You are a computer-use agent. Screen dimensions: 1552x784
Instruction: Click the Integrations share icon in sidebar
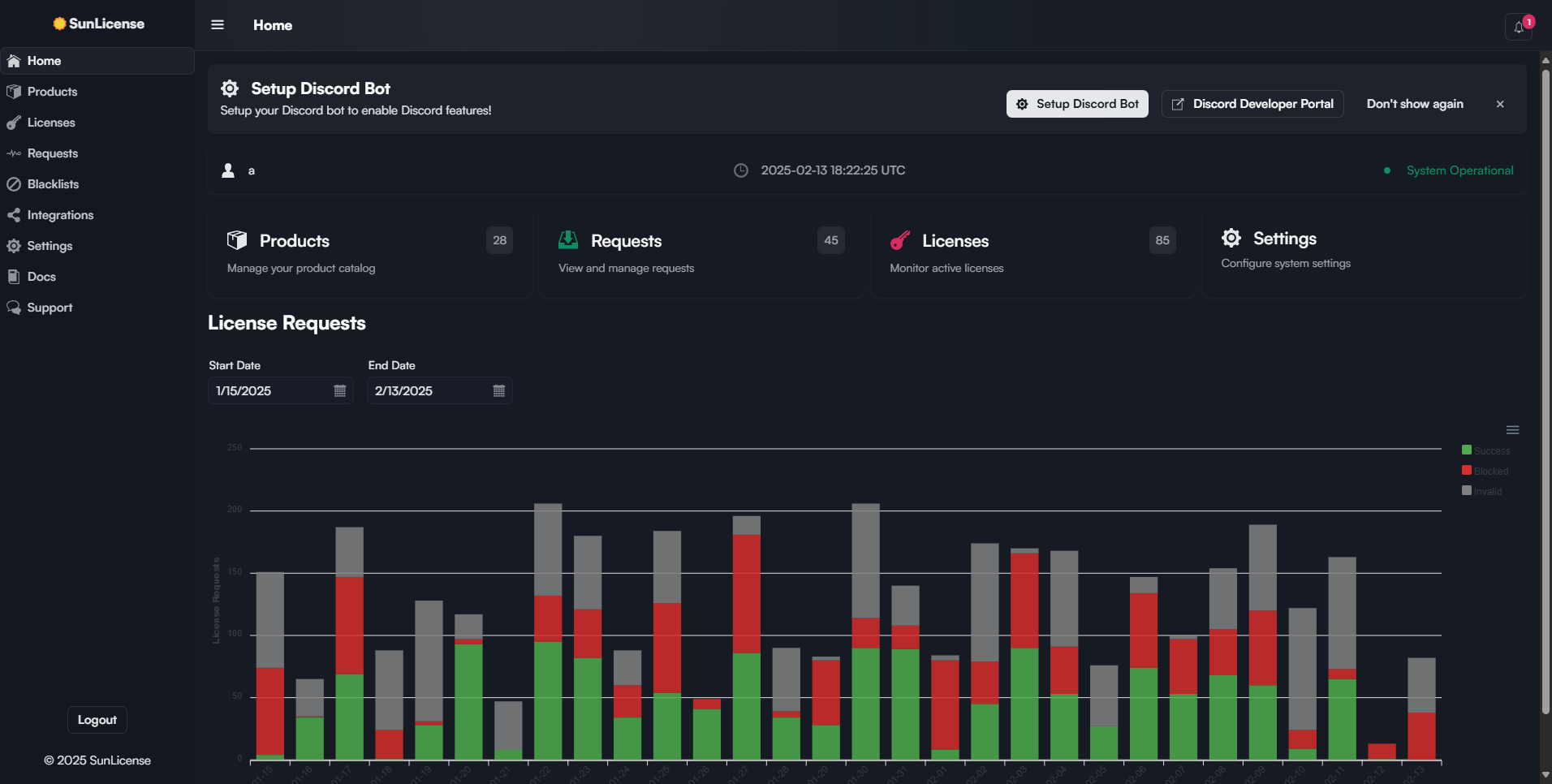click(13, 214)
